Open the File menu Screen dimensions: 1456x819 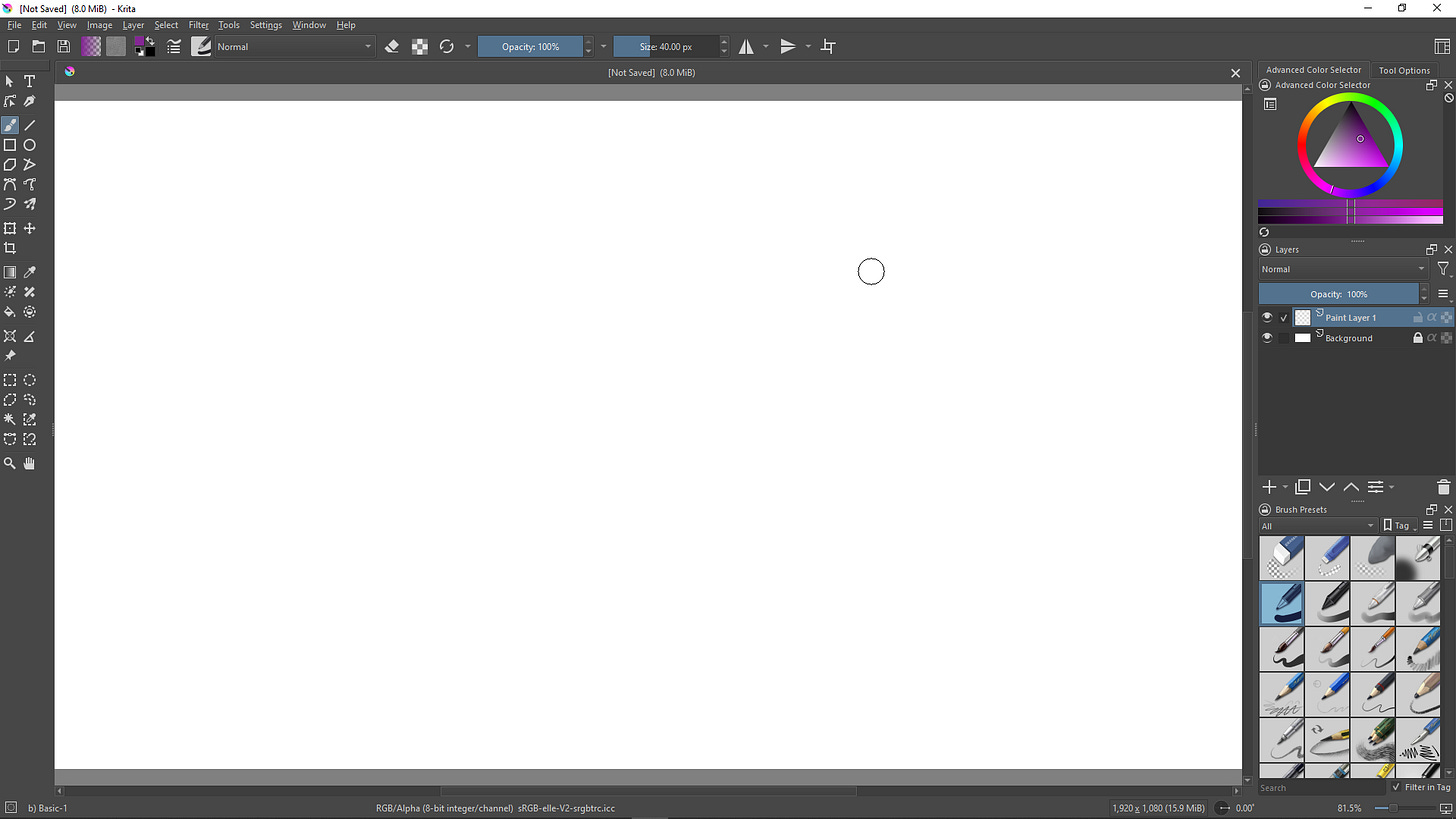pos(14,25)
